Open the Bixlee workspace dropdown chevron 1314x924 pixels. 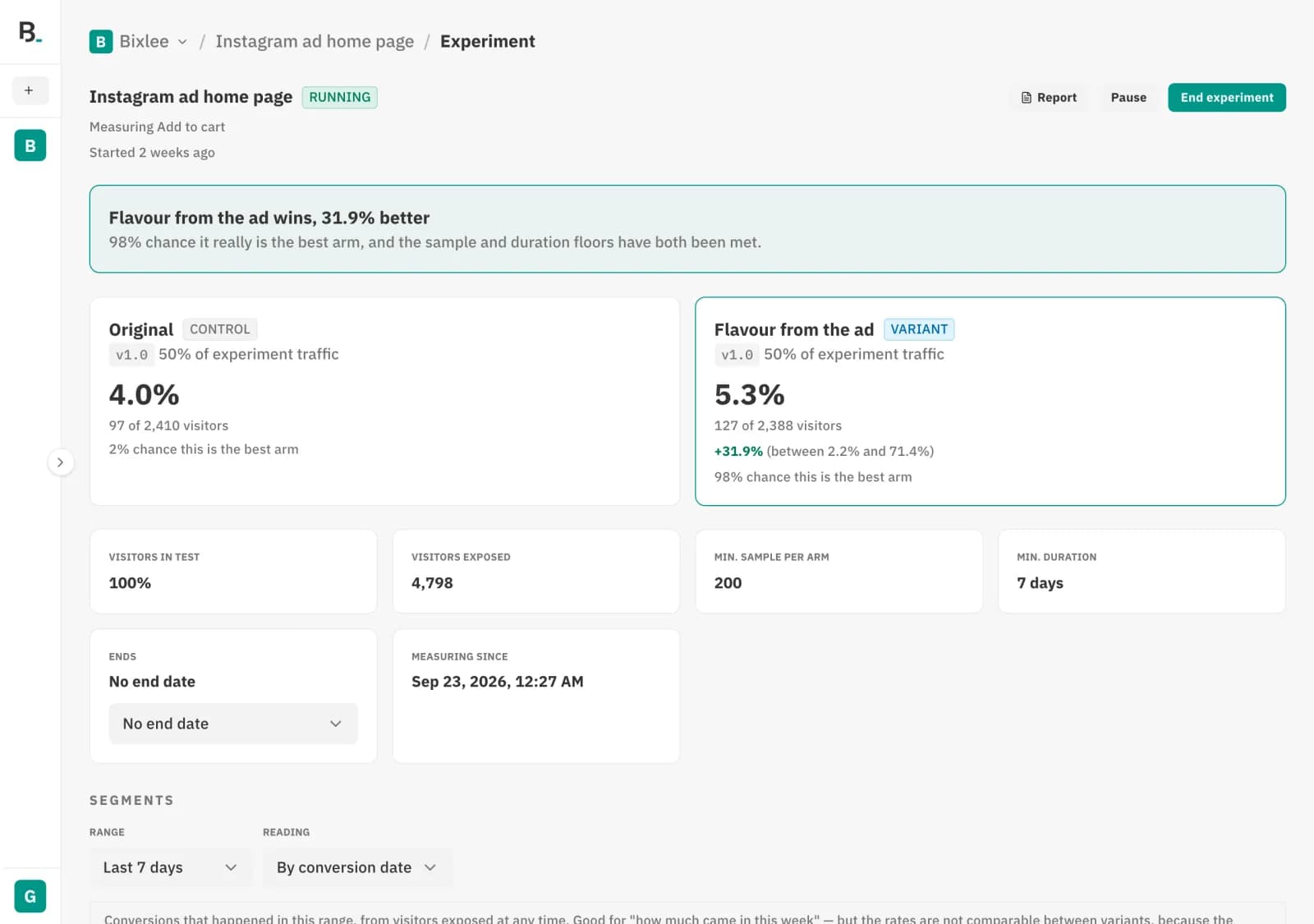(182, 42)
